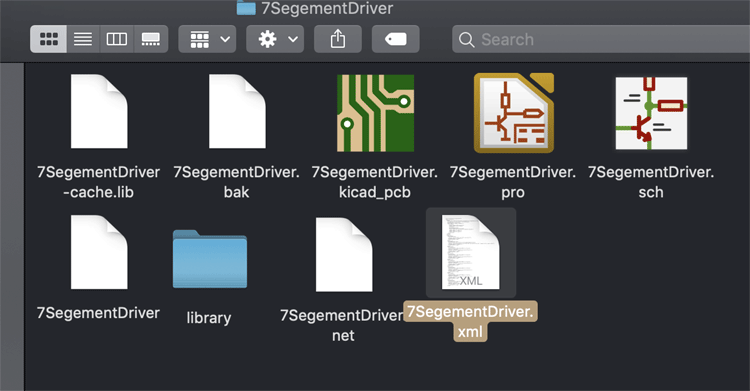Viewport: 750px width, 391px height.
Task: Click the Edit Tags toolbar button
Action: 396,39
